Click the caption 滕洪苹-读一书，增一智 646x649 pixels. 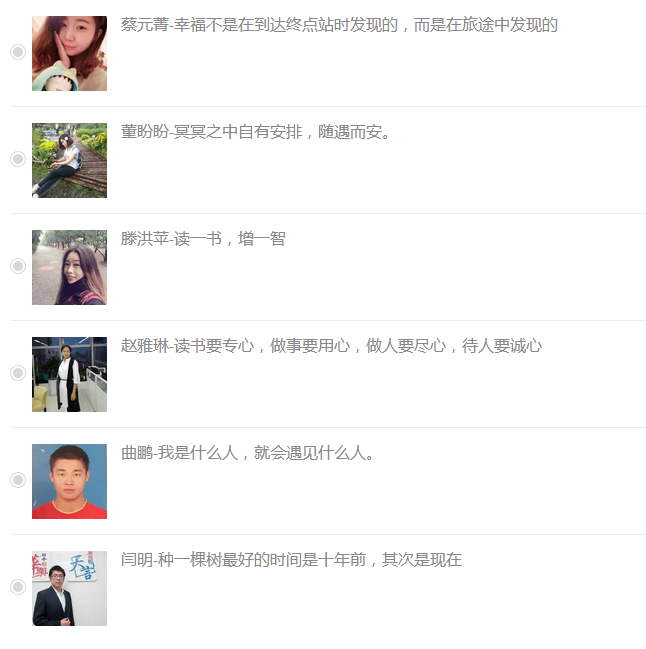[x=203, y=239]
